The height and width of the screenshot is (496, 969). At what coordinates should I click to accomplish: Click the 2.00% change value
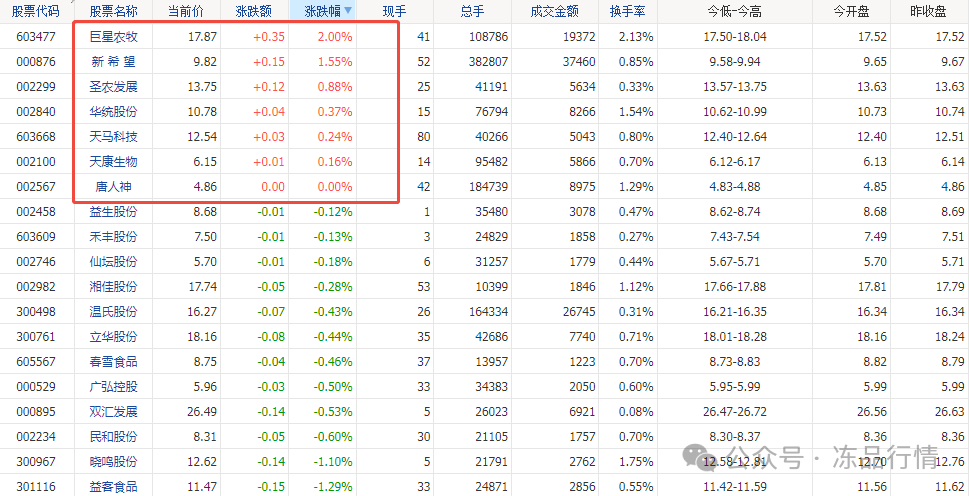pos(335,37)
